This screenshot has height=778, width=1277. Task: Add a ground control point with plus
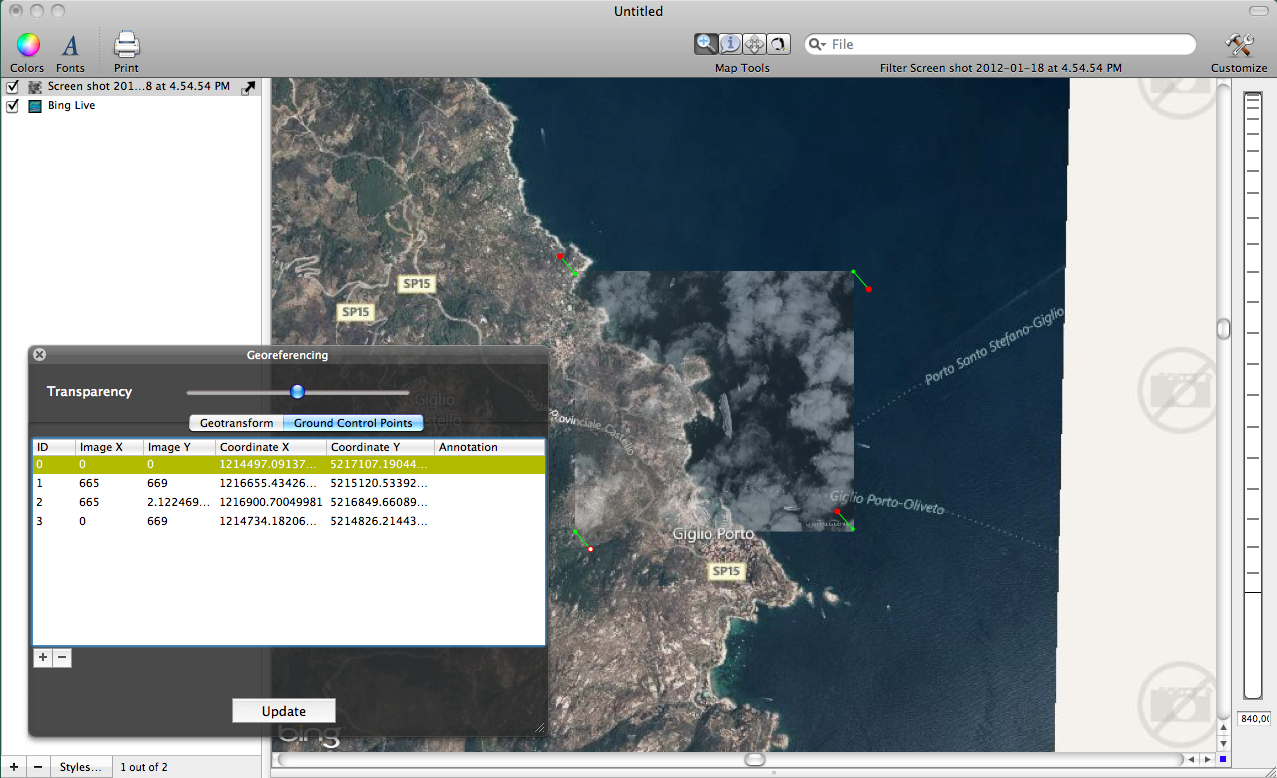point(43,657)
